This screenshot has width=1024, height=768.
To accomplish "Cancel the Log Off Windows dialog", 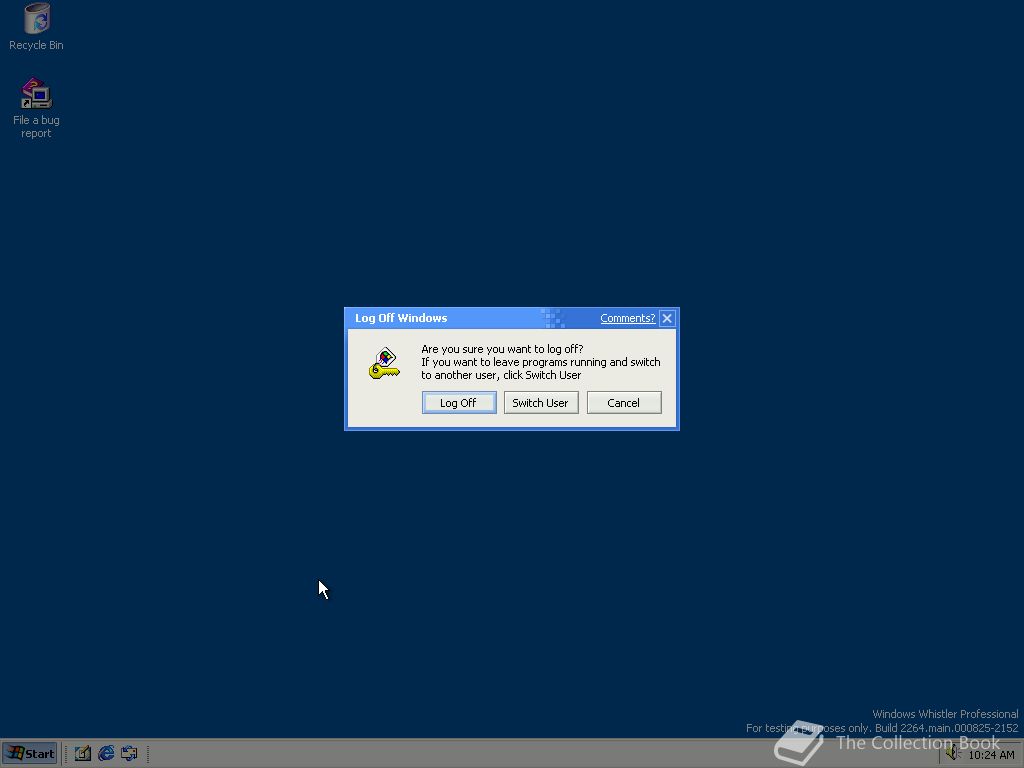I will tap(624, 403).
